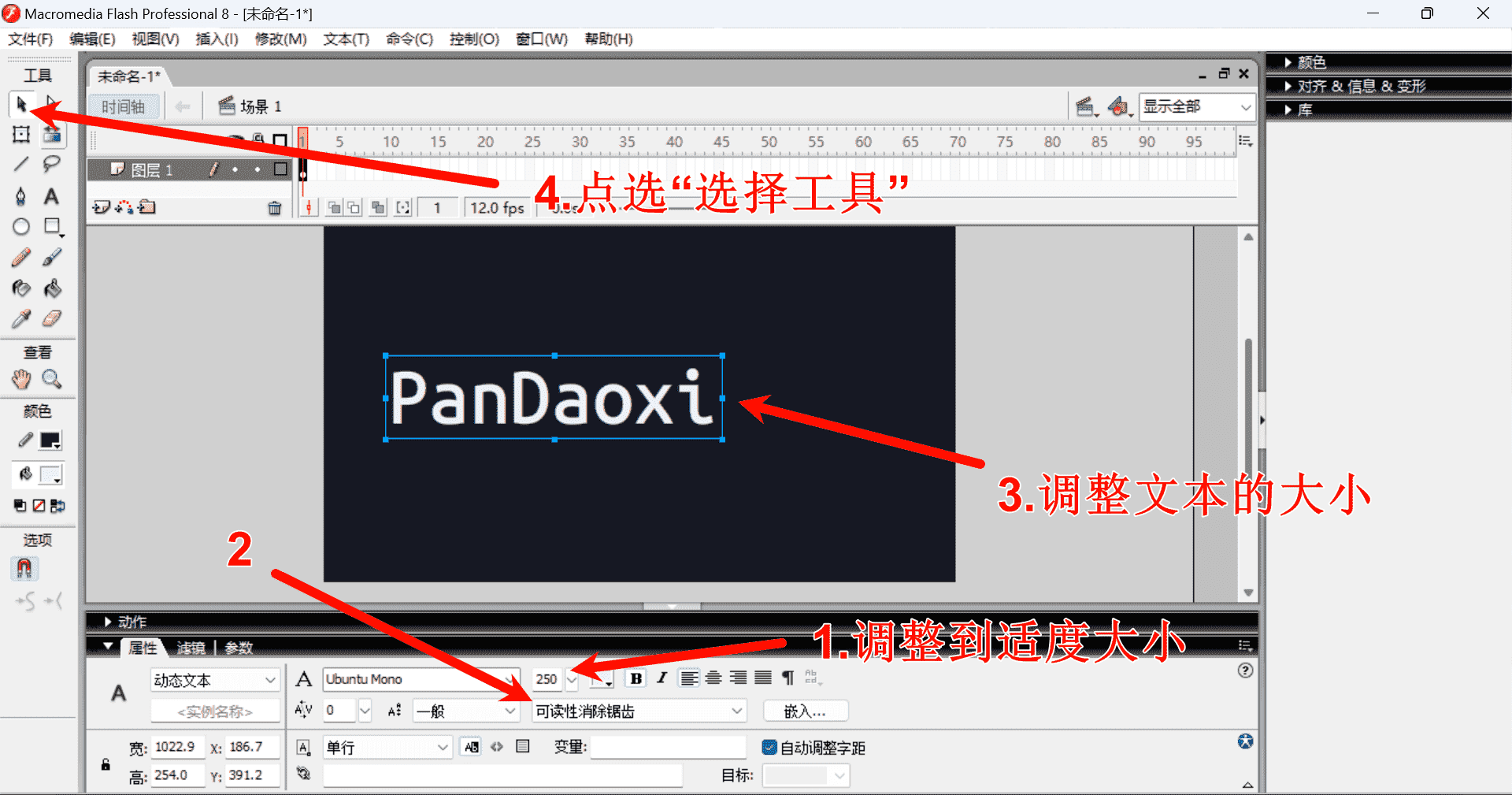Toggle the 自动调整字距 auto-kern checkbox
Viewport: 1512px width, 795px height.
pos(769,747)
